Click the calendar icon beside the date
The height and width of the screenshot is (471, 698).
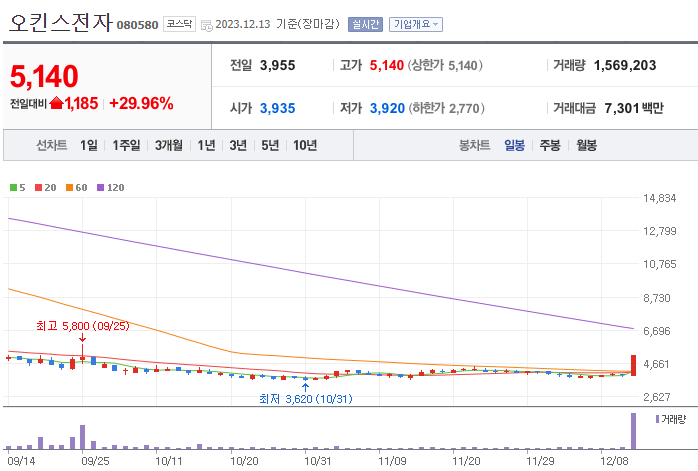207,25
